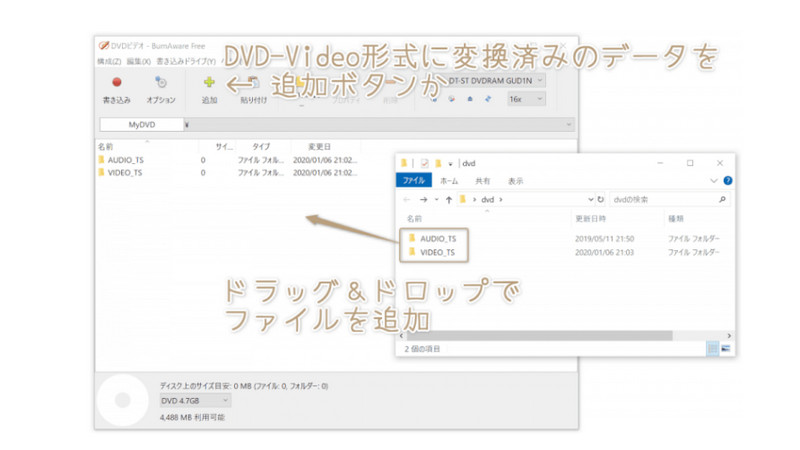Screen dimensions: 800x450
Task: Switch to the ホーム ribbon tab
Action: [x=449, y=181]
